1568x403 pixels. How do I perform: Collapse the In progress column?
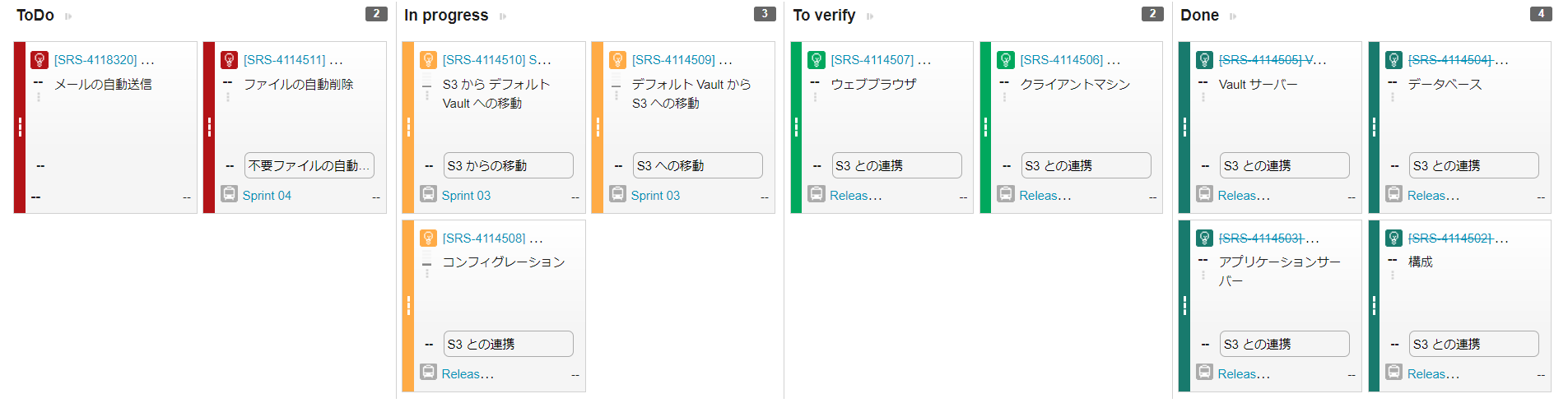pyautogui.click(x=503, y=16)
